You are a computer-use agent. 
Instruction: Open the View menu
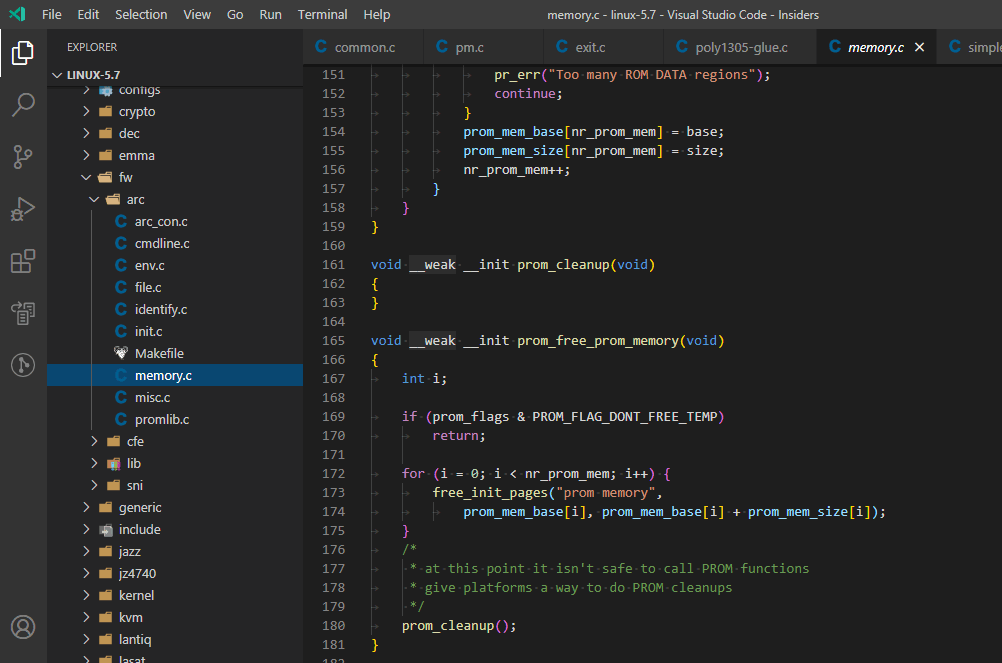pos(197,14)
